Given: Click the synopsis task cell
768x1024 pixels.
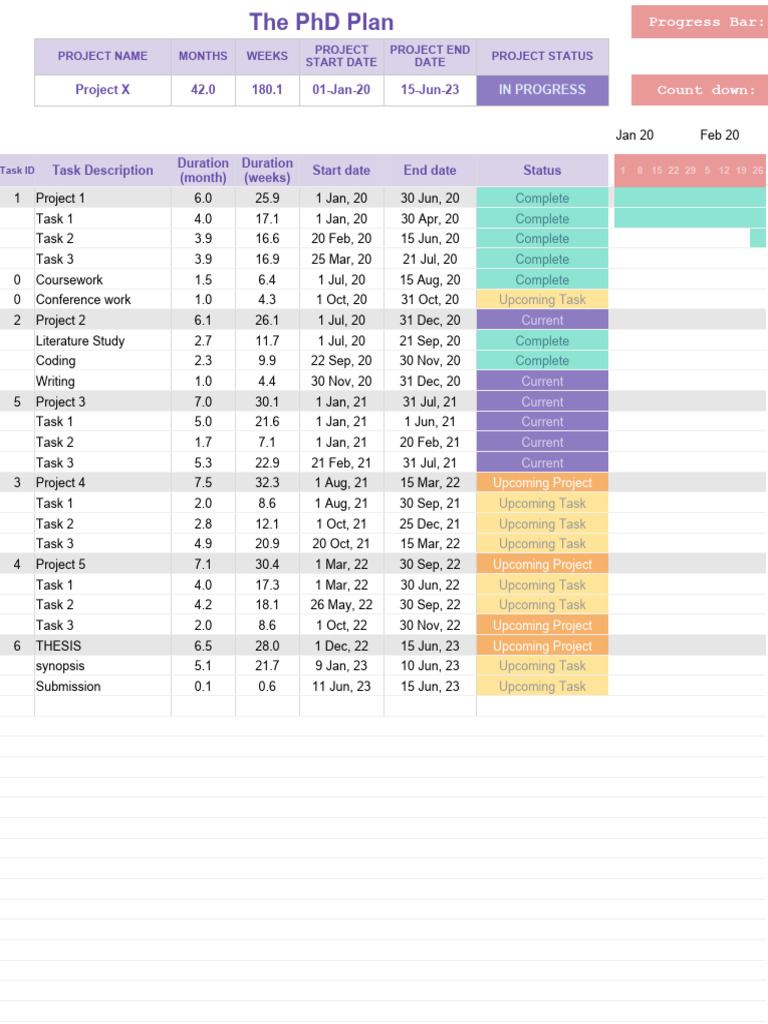Looking at the screenshot, I should coord(60,666).
